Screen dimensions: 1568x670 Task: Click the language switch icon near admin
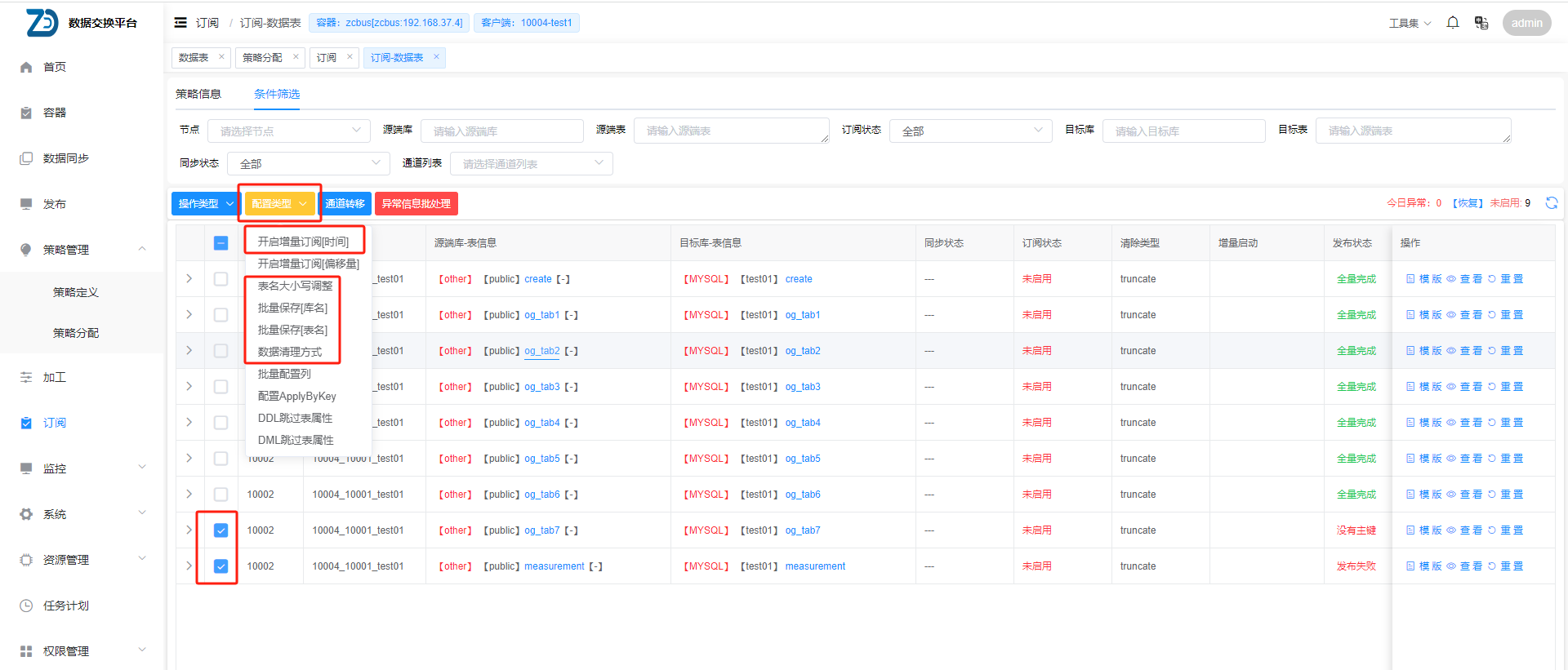coord(1481,23)
